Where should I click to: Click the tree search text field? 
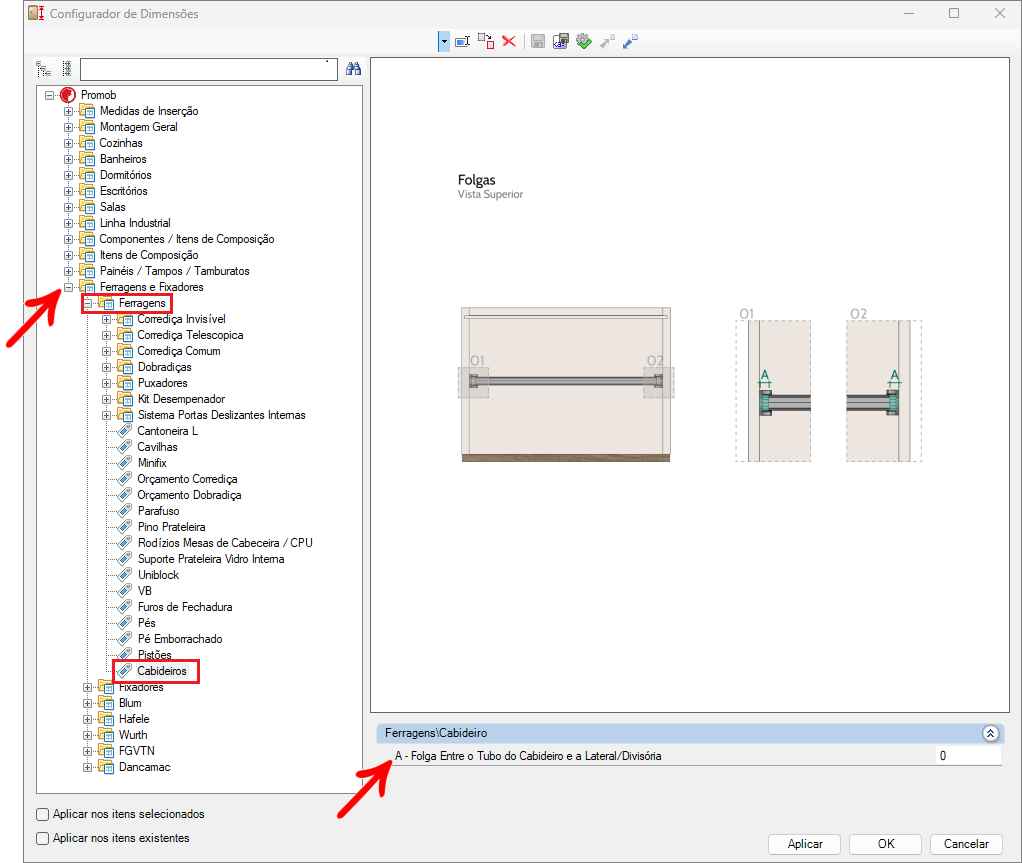point(209,69)
